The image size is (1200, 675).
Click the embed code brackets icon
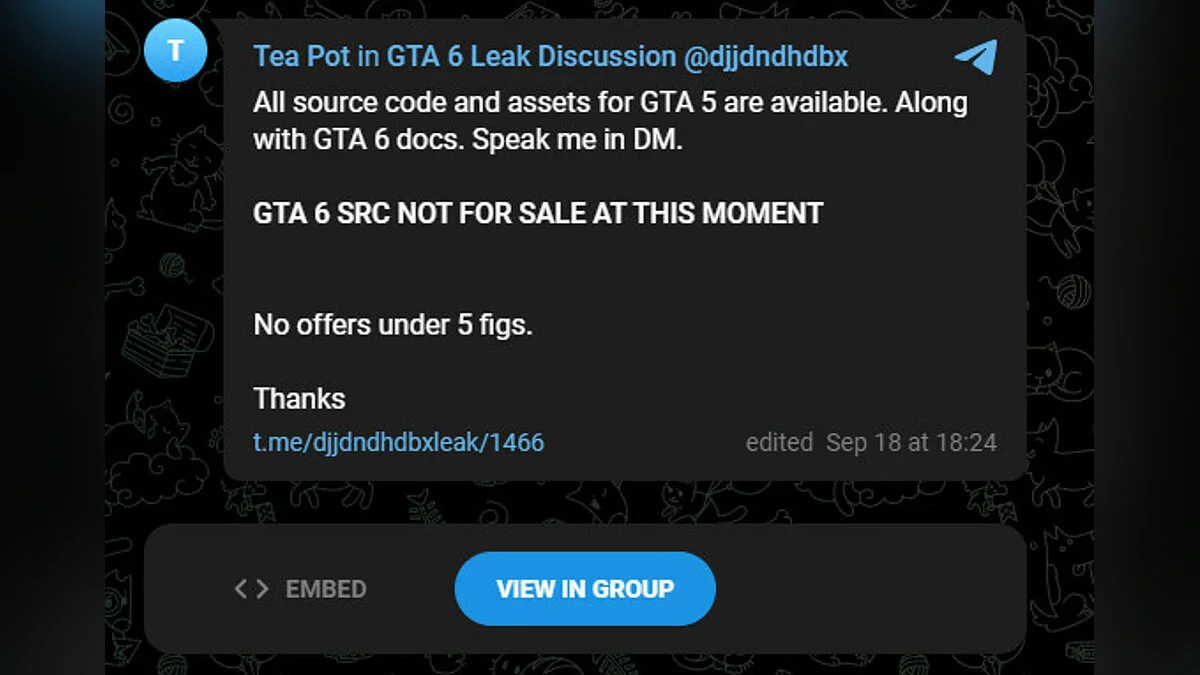pos(251,589)
